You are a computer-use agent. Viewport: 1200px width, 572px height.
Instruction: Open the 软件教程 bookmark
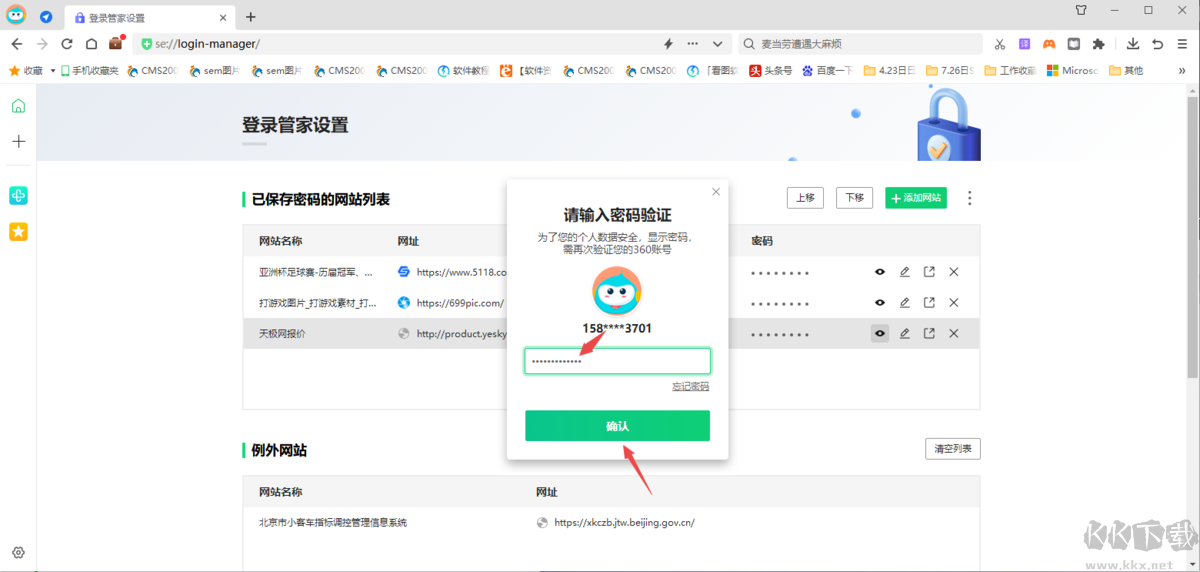pos(464,71)
